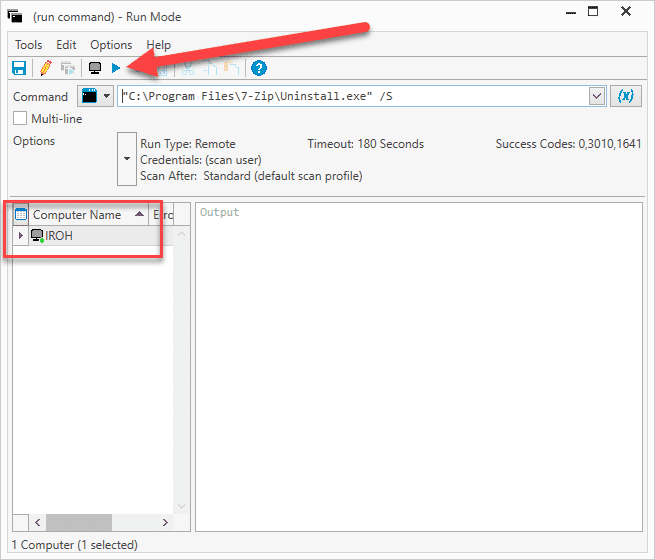Click the horizontal scrollbar left arrow
This screenshot has width=655, height=560.
[38, 522]
